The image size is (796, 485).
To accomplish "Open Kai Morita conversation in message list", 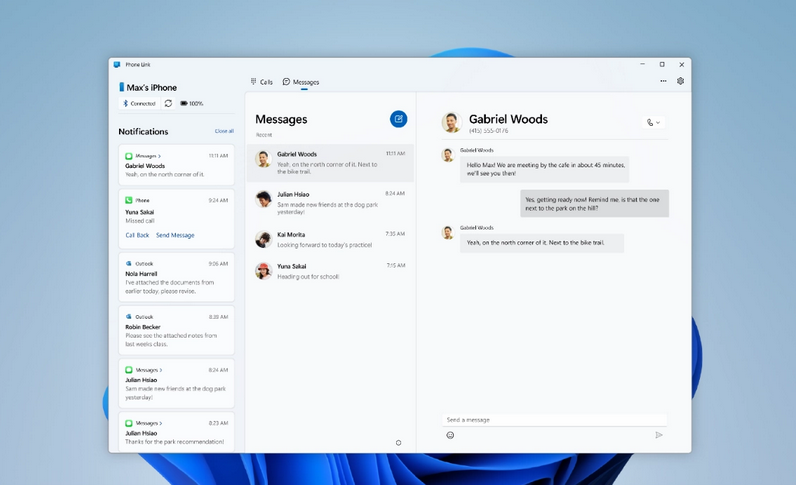I will pyautogui.click(x=330, y=239).
